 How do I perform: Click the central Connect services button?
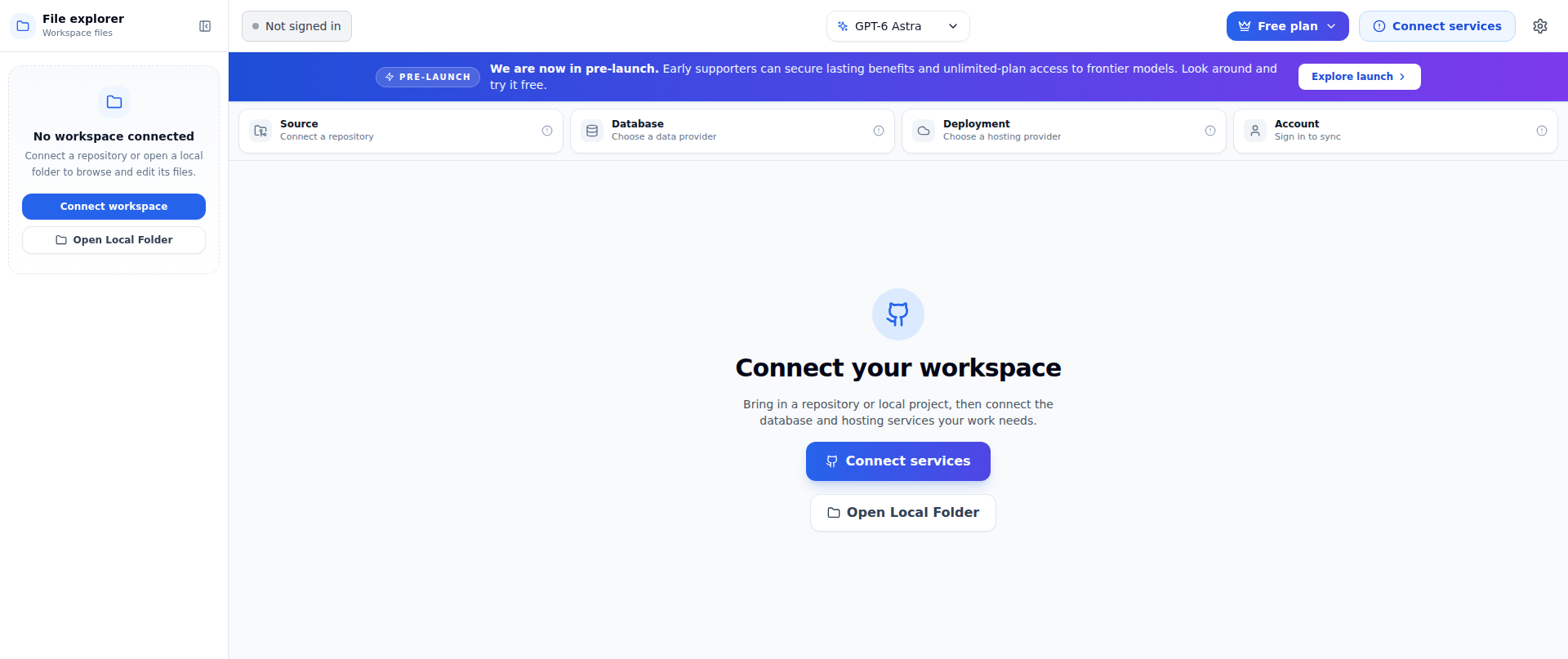pyautogui.click(x=898, y=461)
